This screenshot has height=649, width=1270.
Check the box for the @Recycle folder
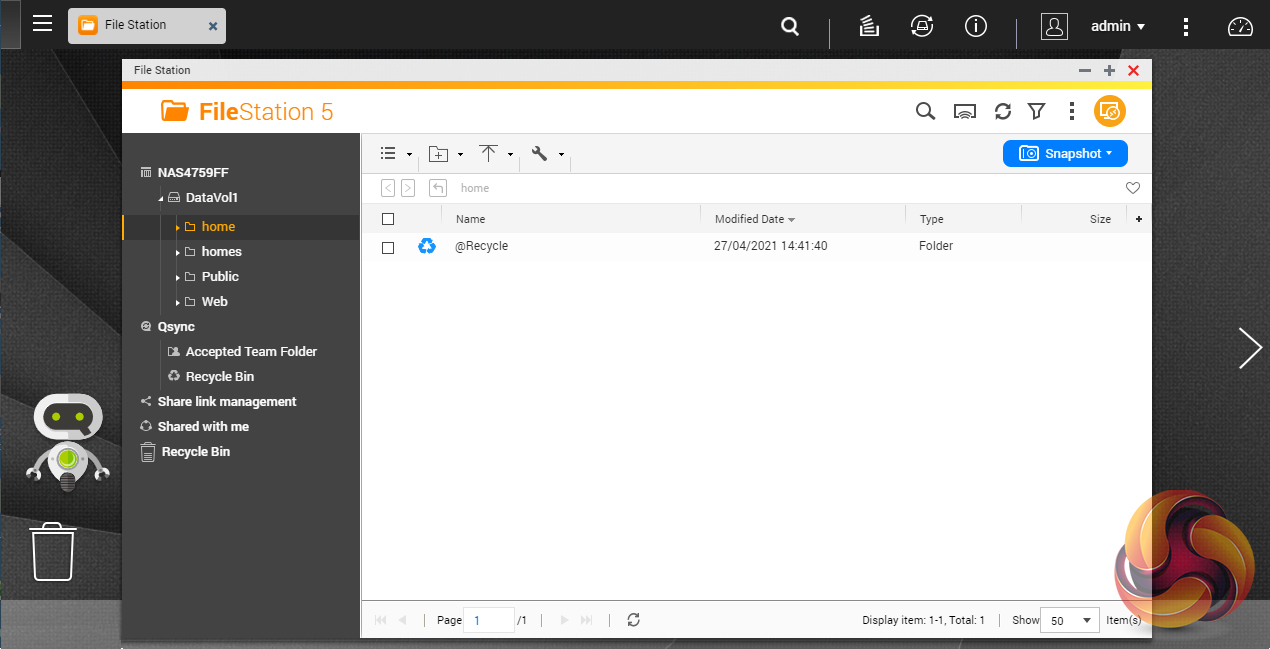click(388, 247)
